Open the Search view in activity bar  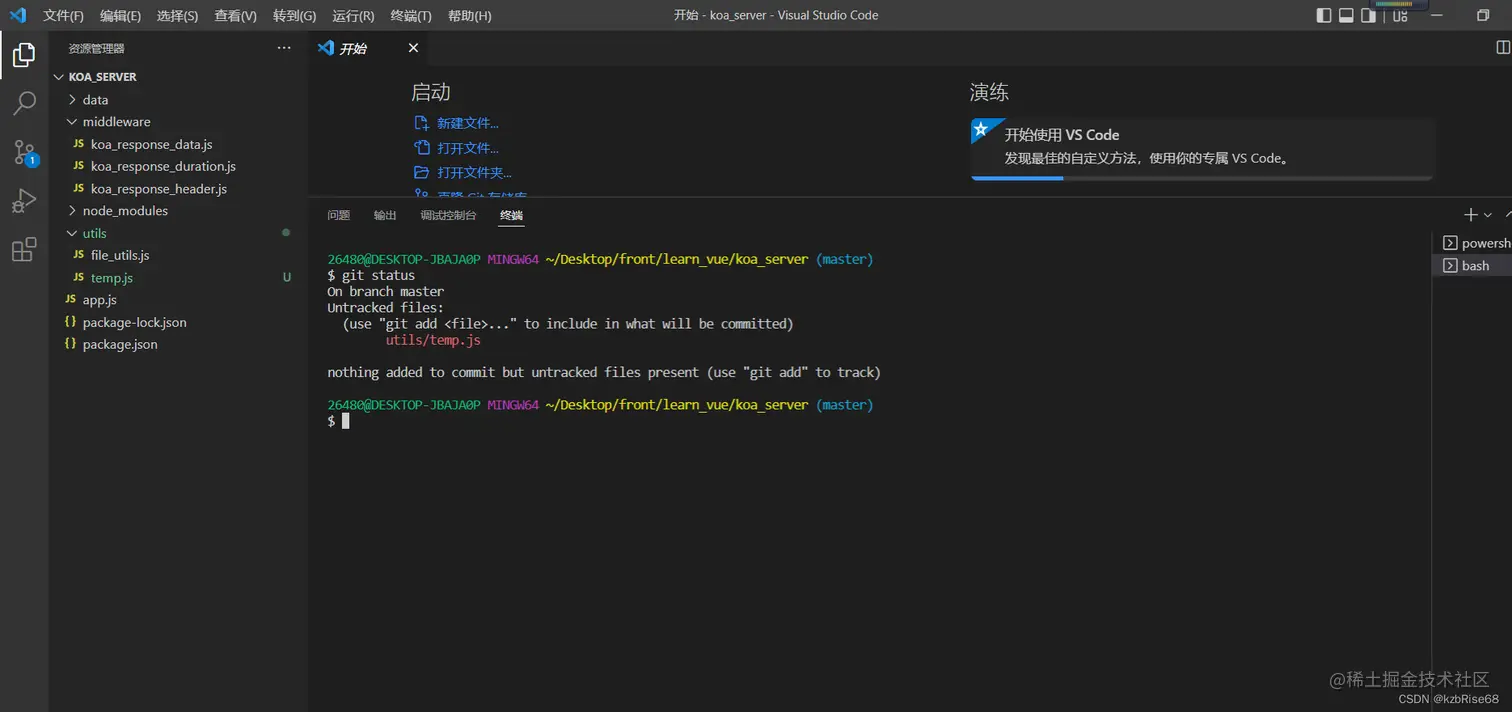[24, 103]
